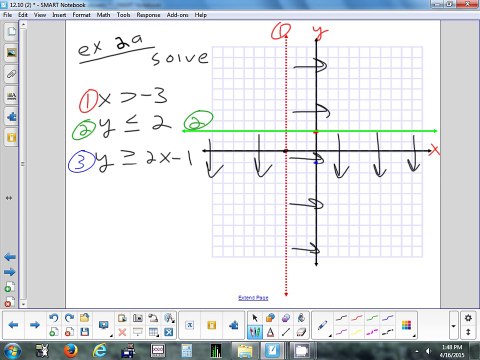Open the Gallery sidebar tab
The width and height of the screenshot is (480, 360).
click(x=11, y=53)
